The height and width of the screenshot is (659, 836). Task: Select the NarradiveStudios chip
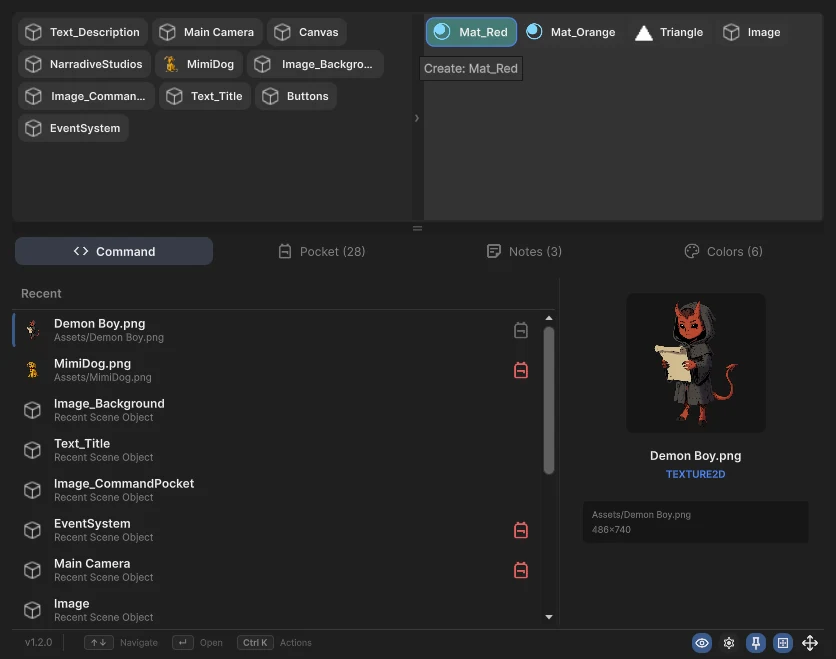point(84,64)
